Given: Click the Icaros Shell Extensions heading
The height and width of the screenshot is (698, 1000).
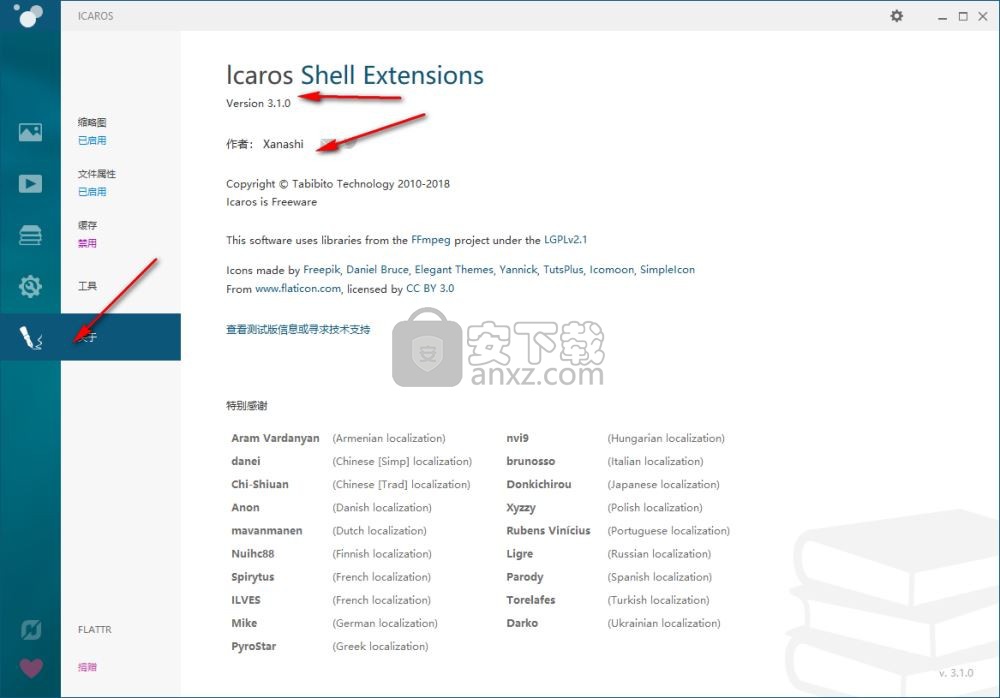Looking at the screenshot, I should click(355, 75).
